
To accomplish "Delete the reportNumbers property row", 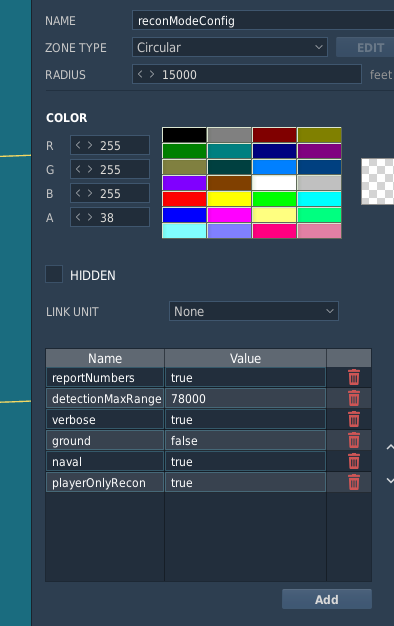I will pos(354,377).
